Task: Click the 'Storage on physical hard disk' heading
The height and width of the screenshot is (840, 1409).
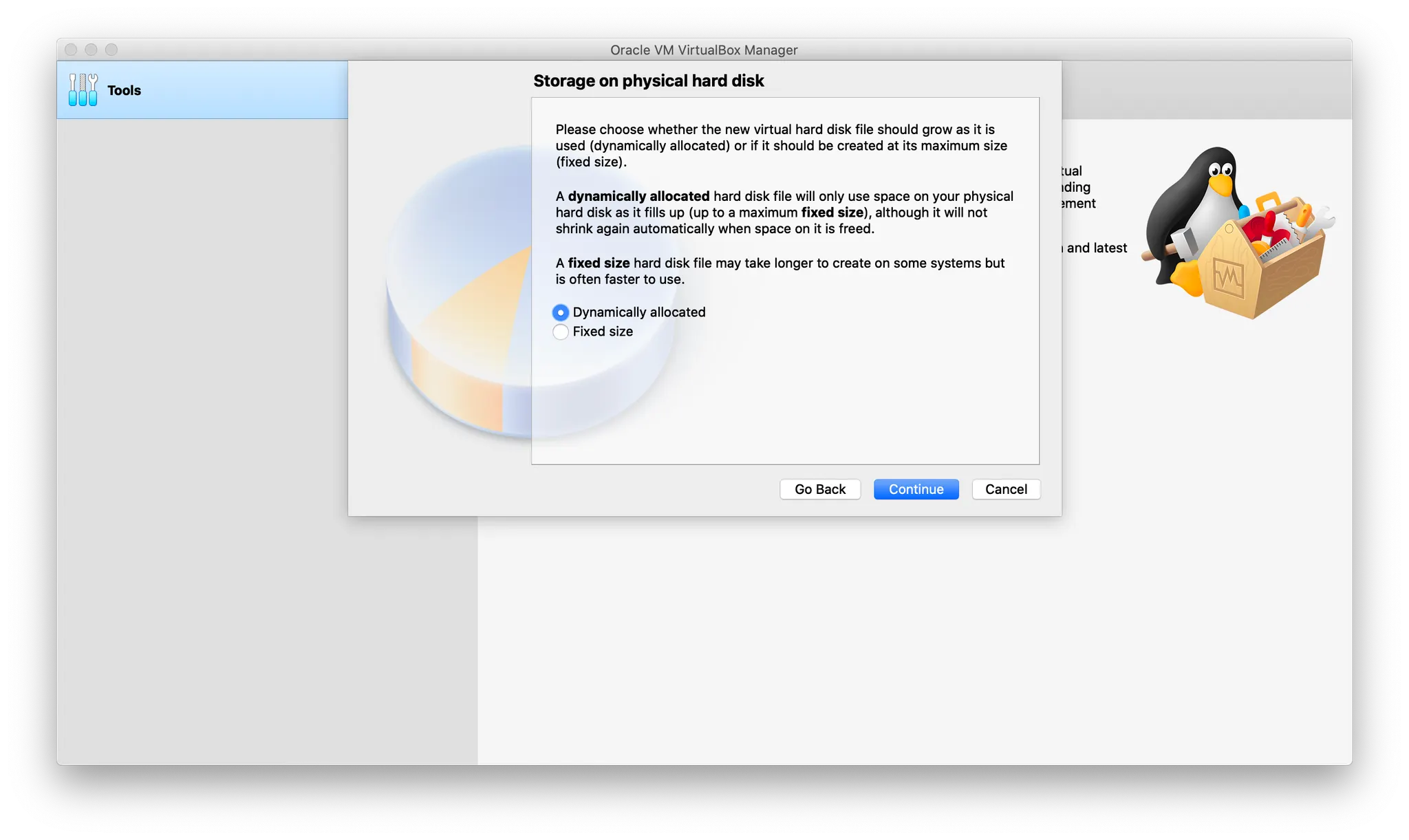Action: coord(648,81)
